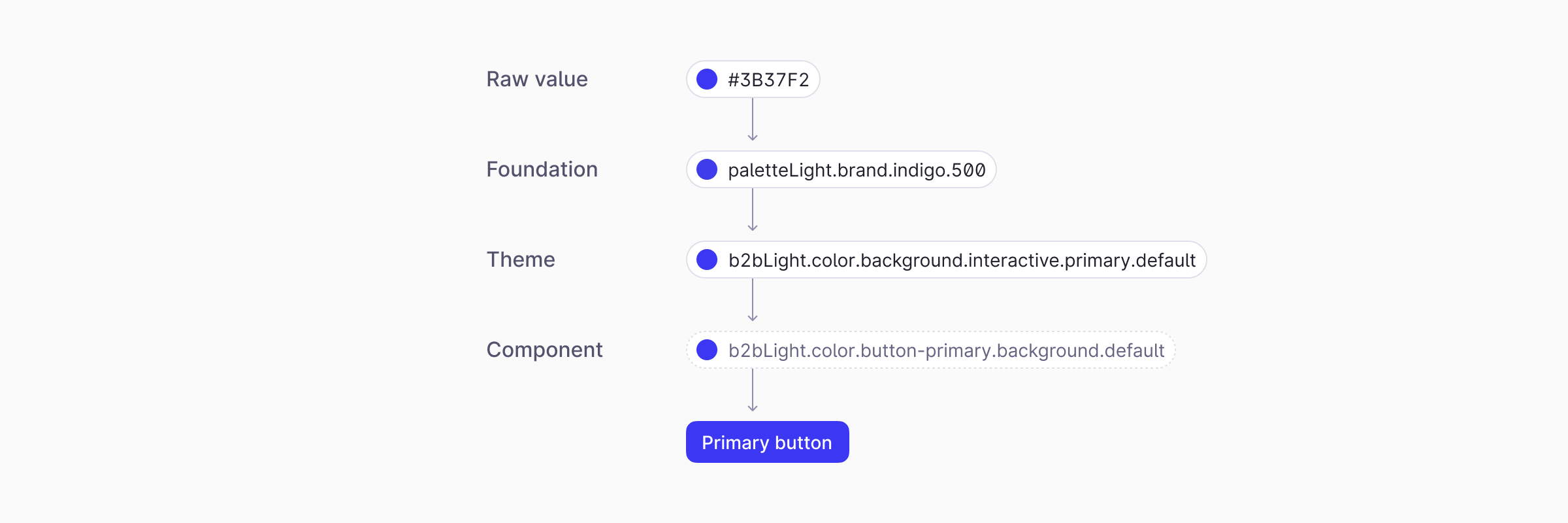
Task: Click the arrow from Theme token to Component token
Action: pos(753,300)
